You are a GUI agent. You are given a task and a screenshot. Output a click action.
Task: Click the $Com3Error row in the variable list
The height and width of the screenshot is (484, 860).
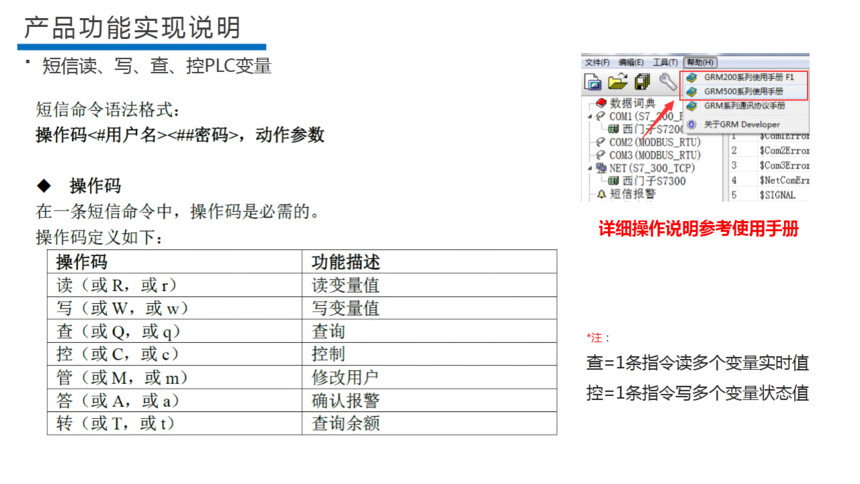tap(769, 165)
